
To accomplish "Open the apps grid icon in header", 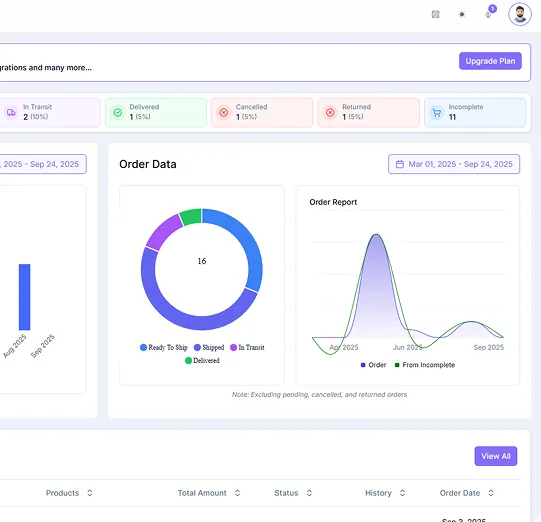I will coord(435,14).
